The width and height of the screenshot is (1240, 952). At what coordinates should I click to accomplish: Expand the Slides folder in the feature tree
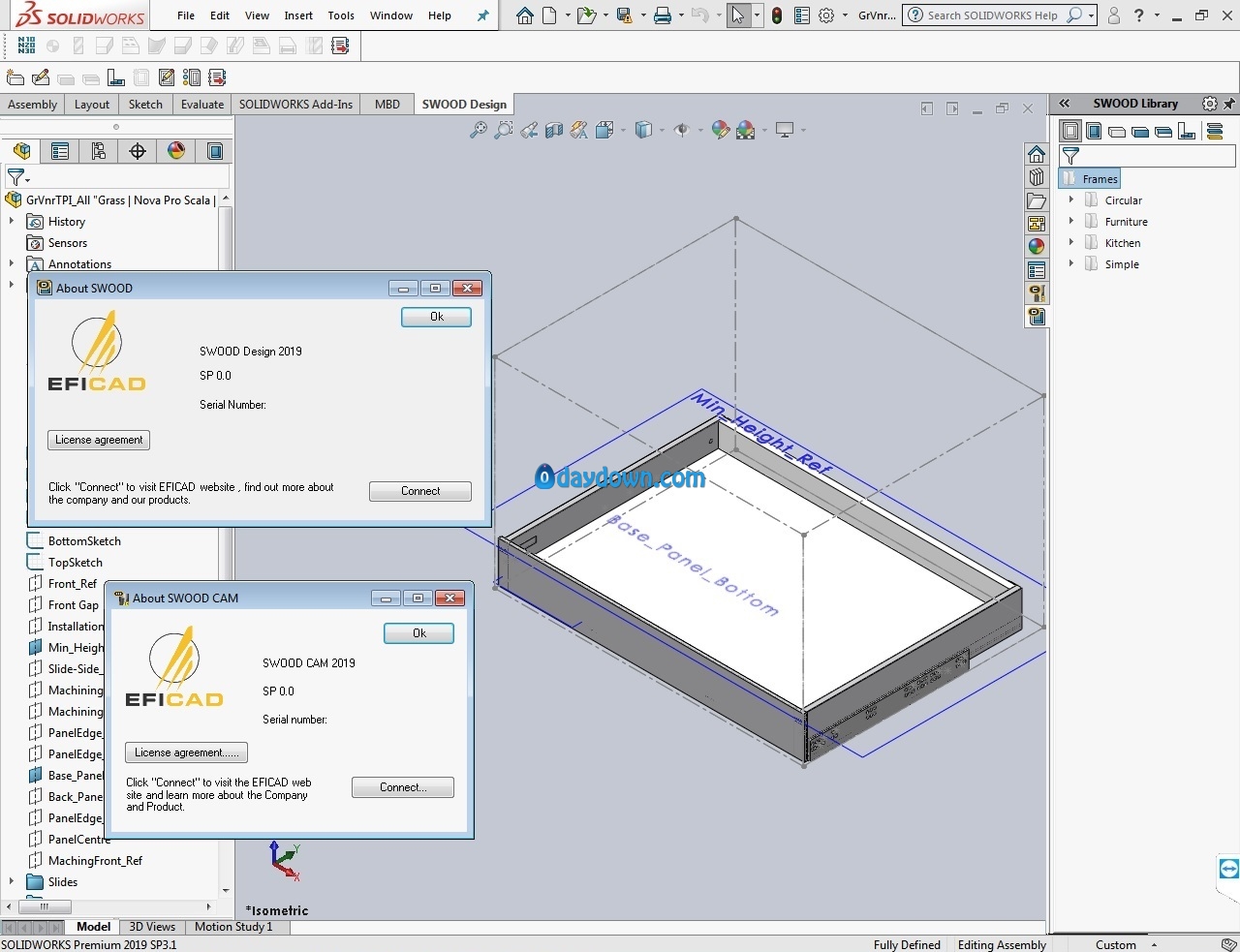(12, 881)
